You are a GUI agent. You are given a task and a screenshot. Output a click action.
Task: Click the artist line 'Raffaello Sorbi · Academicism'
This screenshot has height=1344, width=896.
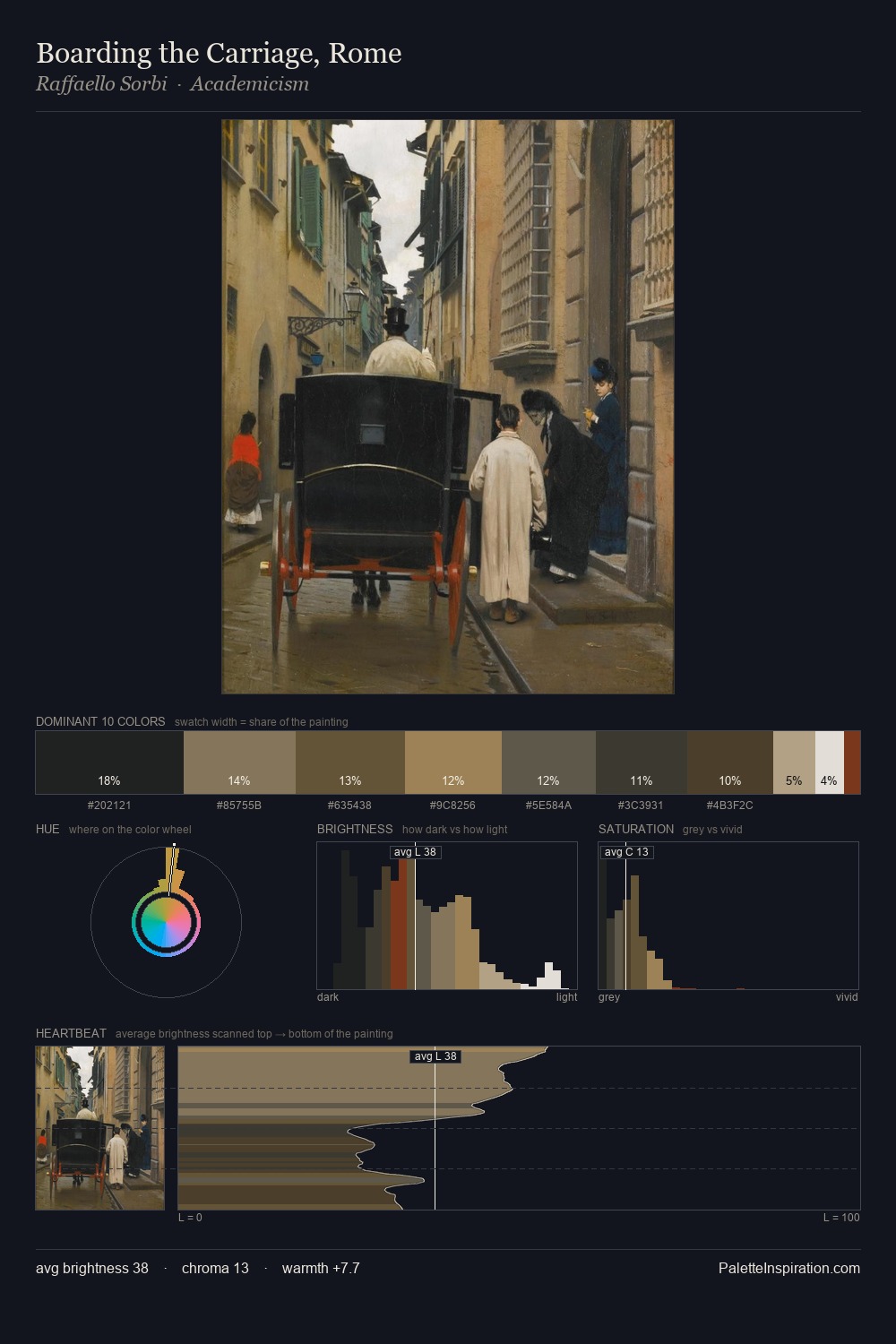[x=172, y=84]
